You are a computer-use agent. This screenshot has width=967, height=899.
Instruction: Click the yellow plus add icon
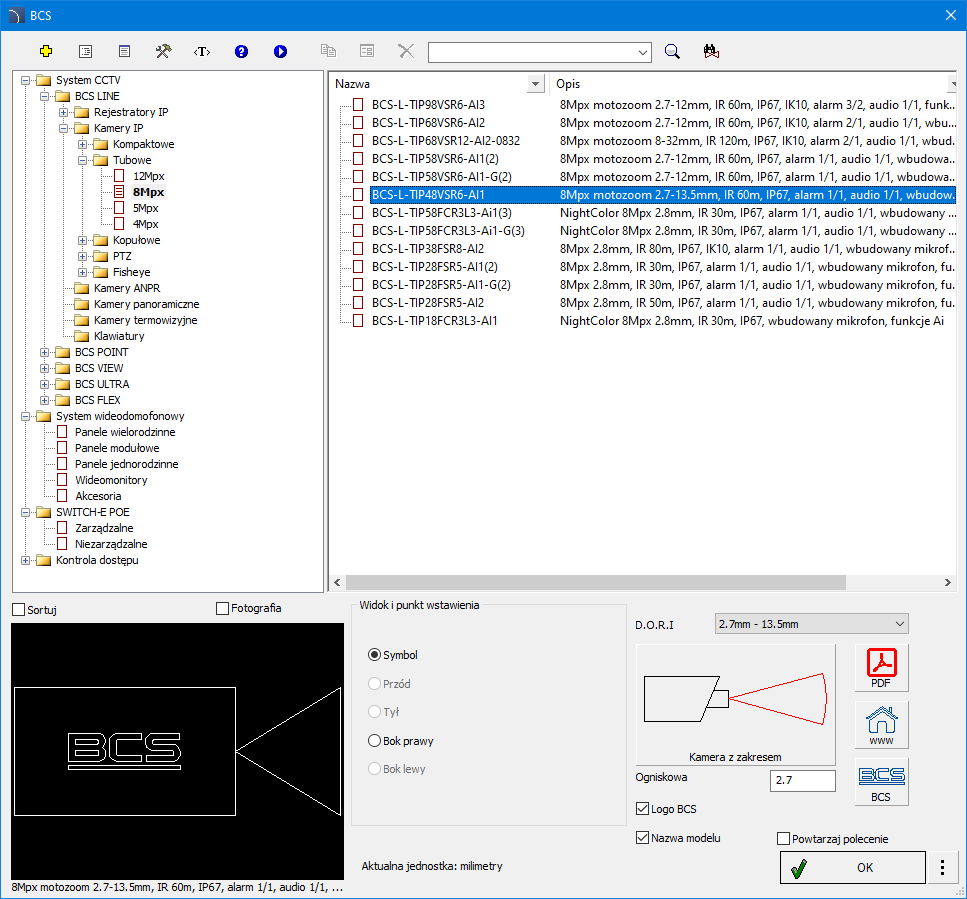45,51
